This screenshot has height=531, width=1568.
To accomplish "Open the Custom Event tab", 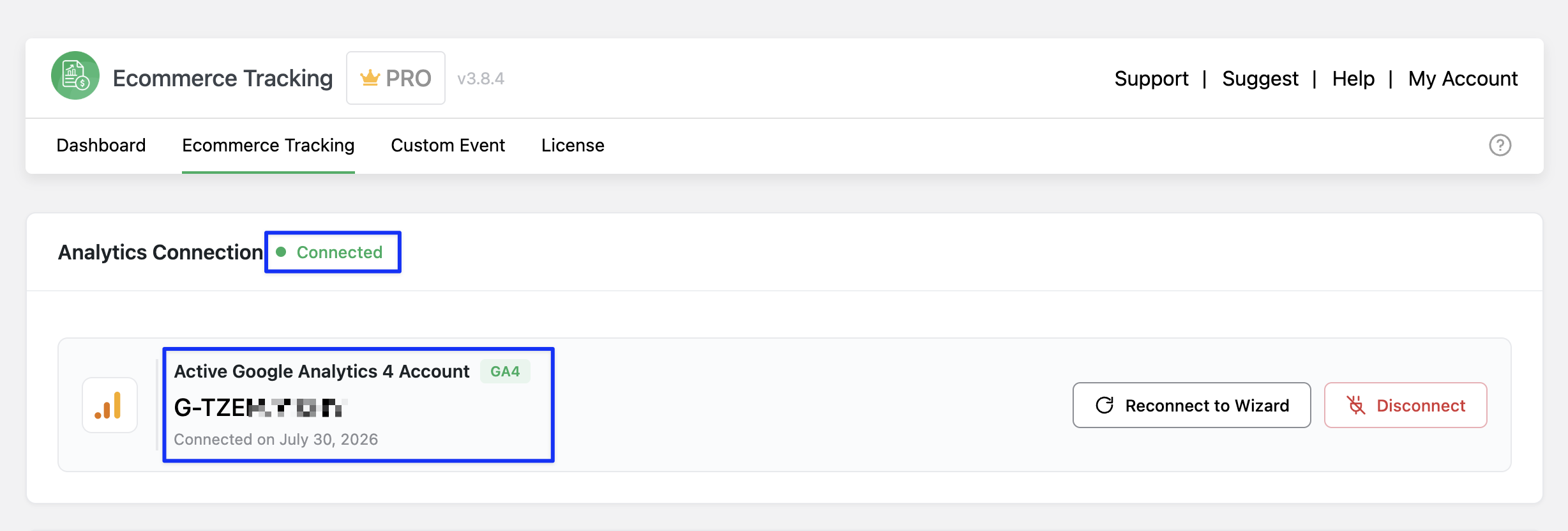I will (448, 145).
